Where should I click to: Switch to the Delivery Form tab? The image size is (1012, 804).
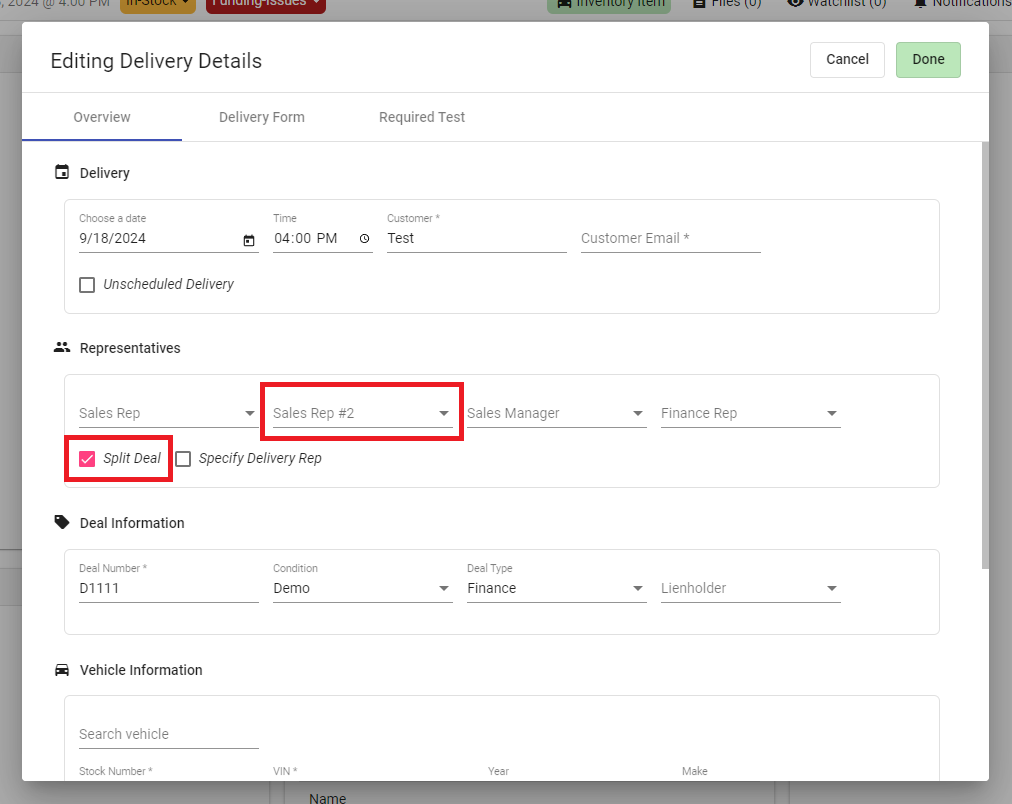(261, 117)
